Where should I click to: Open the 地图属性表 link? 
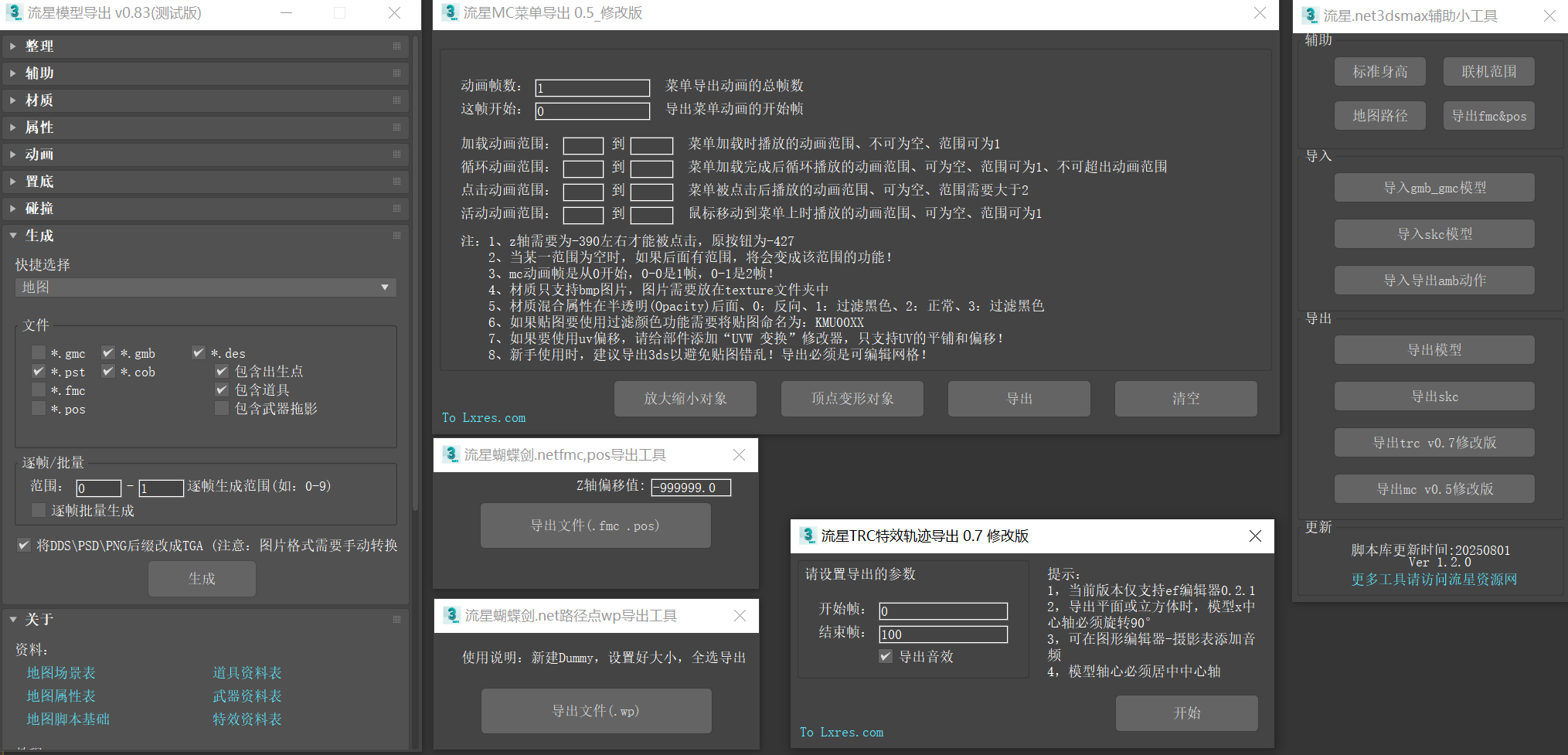pos(61,696)
